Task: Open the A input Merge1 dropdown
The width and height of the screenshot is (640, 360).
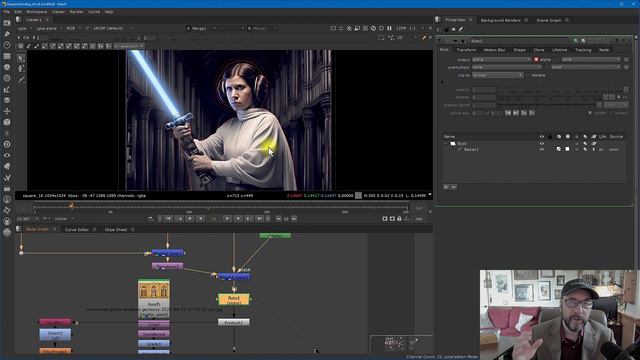Action: pos(200,28)
